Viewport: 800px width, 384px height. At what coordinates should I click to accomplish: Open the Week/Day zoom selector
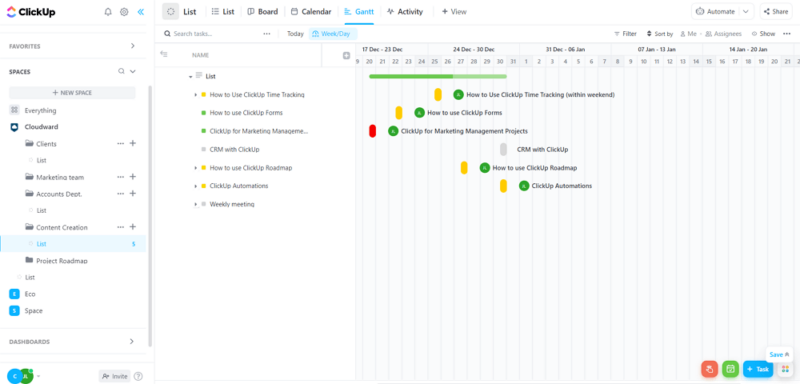333,34
